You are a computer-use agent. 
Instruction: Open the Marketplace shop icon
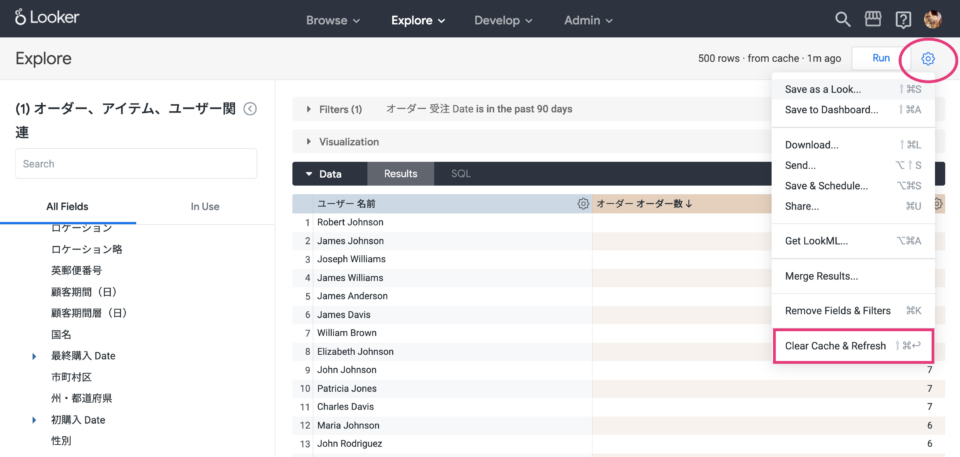click(x=873, y=19)
